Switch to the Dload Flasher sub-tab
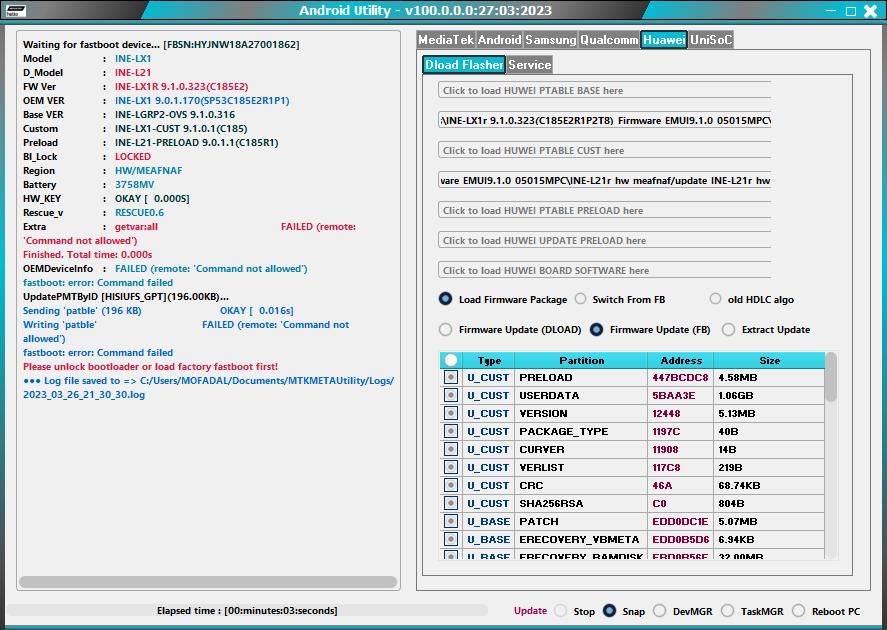This screenshot has width=887, height=630. (x=464, y=64)
